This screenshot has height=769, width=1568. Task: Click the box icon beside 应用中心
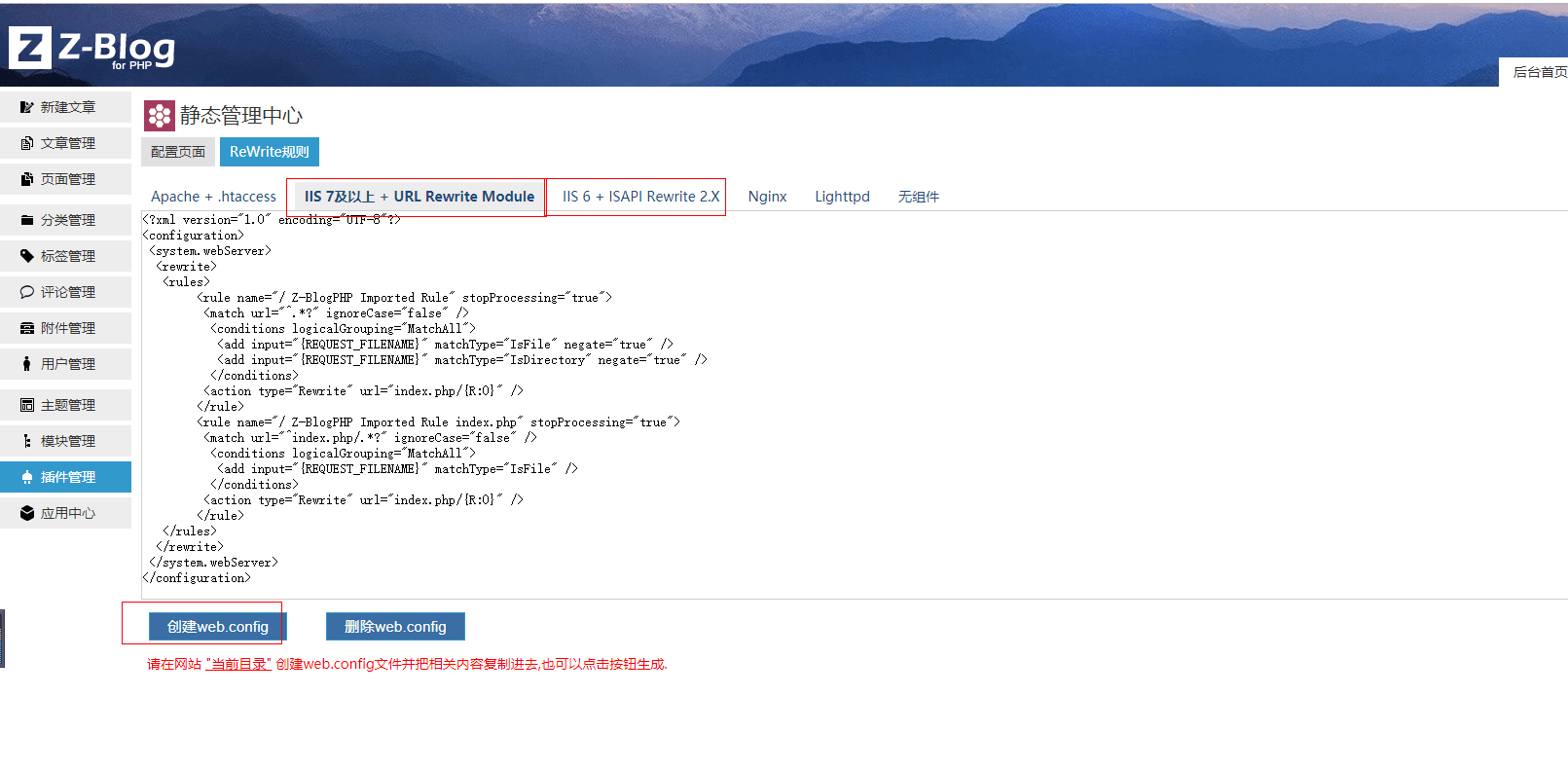[x=27, y=513]
